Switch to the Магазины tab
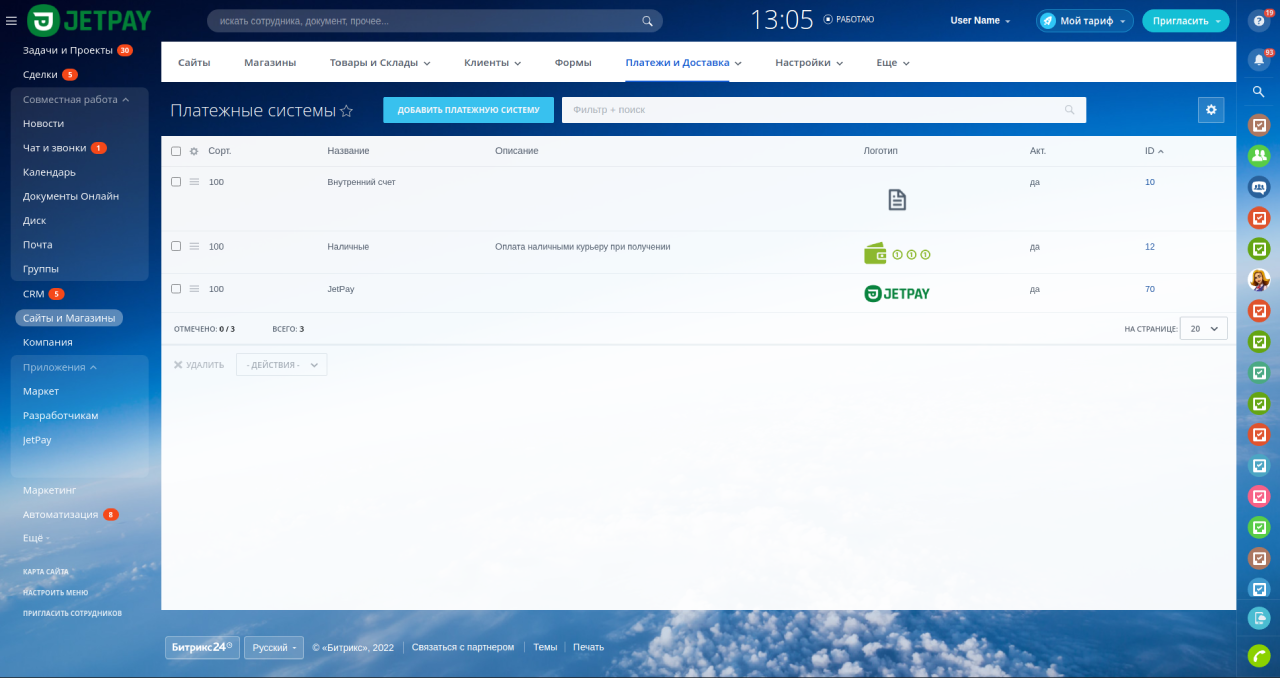 coord(270,62)
